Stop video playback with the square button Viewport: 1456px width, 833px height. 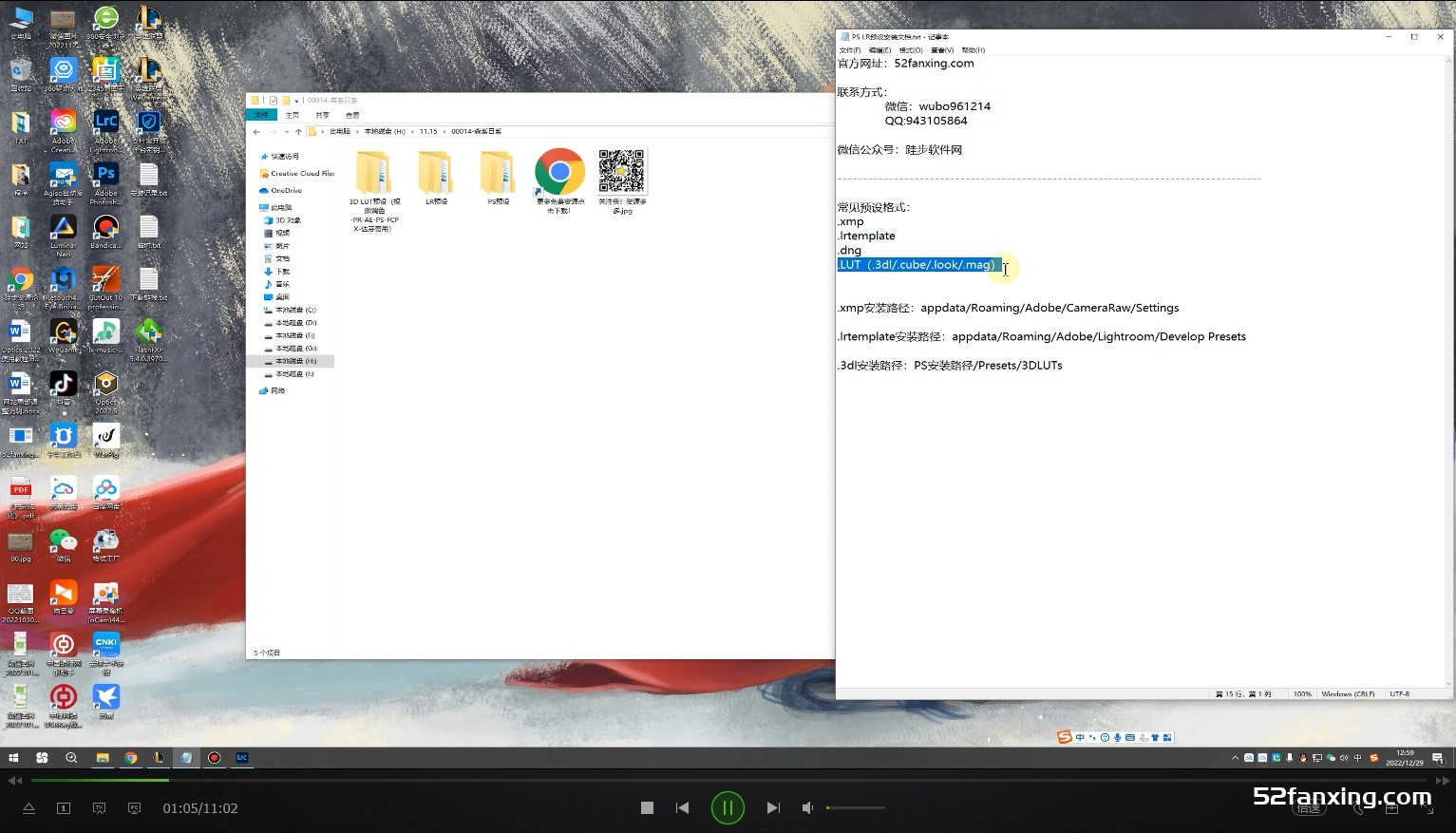pos(647,808)
